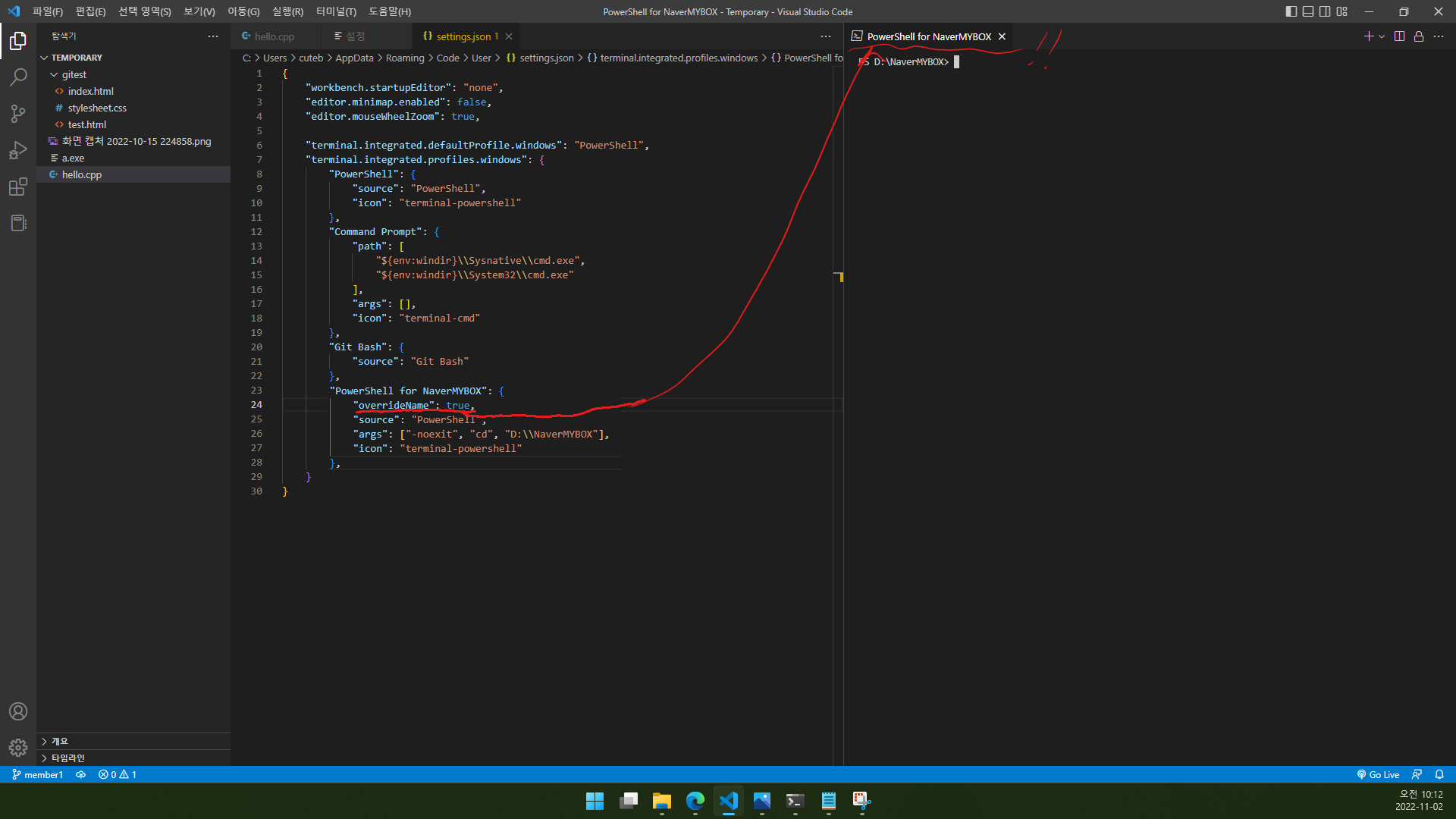
Task: Open Task View on the taskbar
Action: tap(628, 801)
